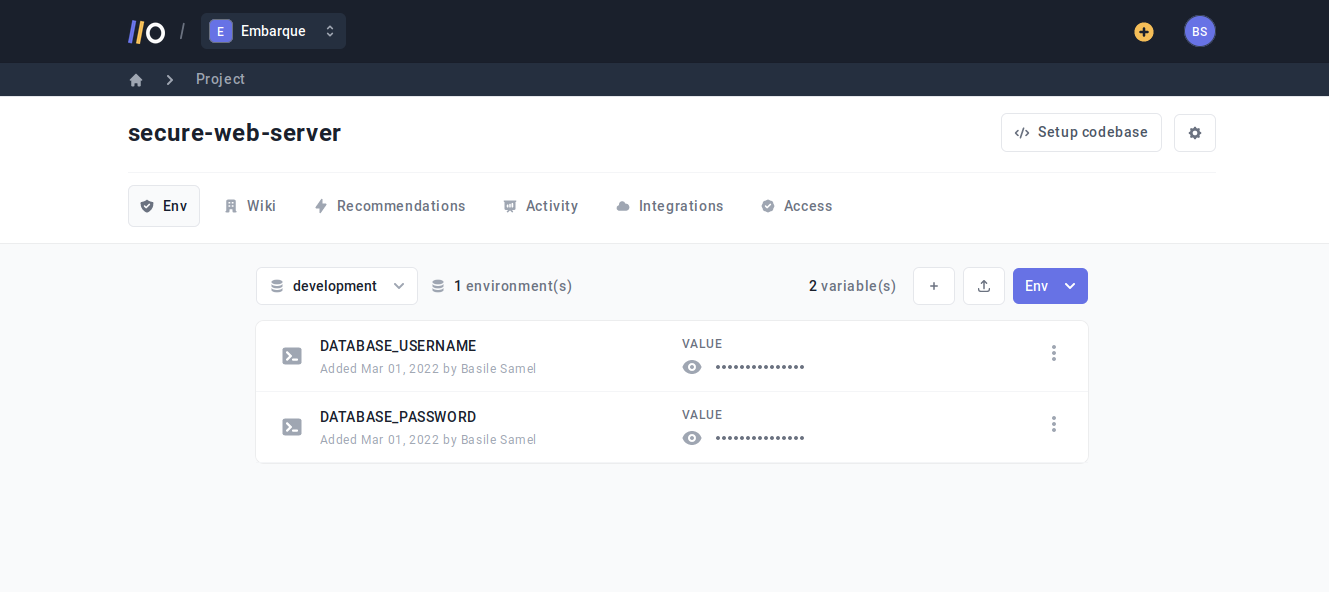The image size is (1329, 592).
Task: Open the BS user avatar menu
Action: point(1200,31)
